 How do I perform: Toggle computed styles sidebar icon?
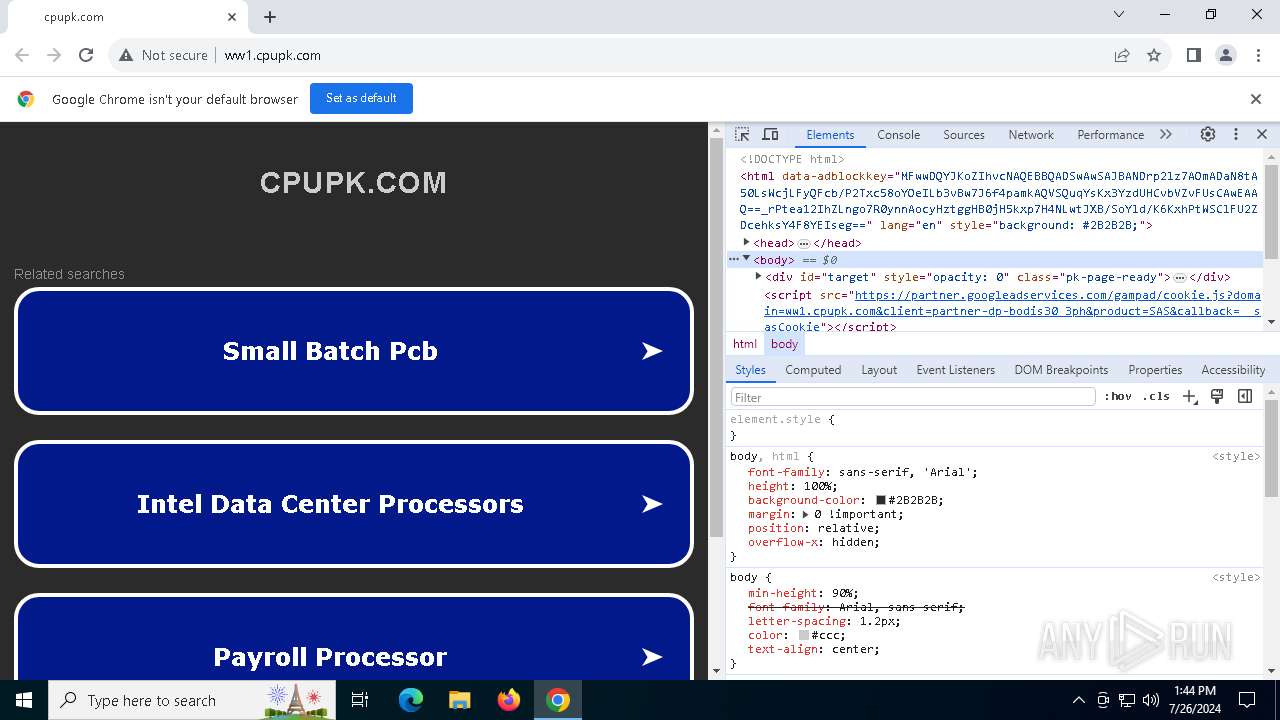[1245, 397]
